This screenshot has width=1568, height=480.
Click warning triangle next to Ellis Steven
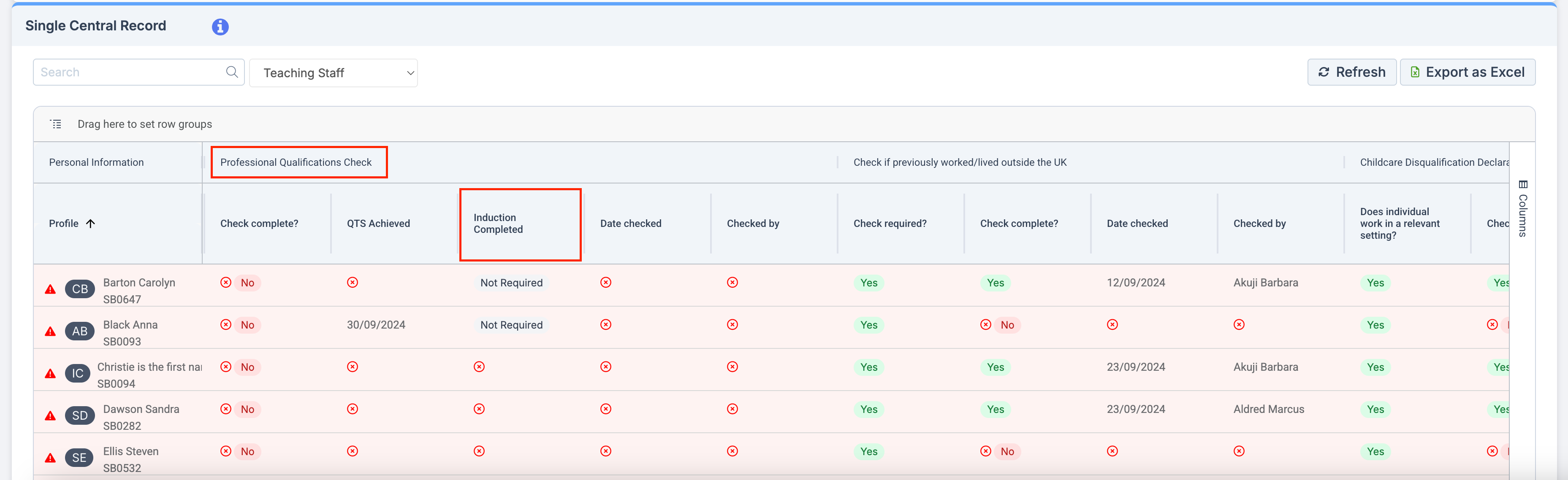(x=51, y=458)
